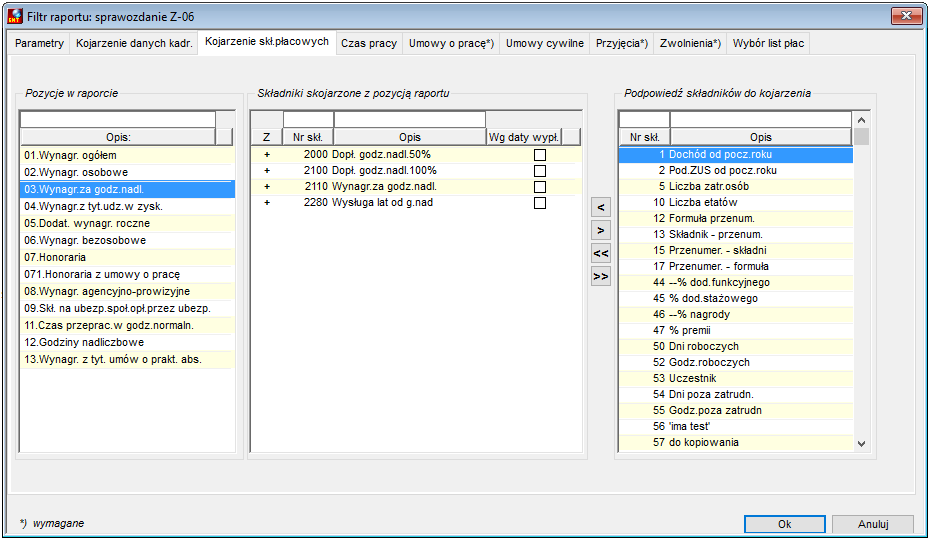Select 01.Wynagr. ogółem row

point(127,155)
